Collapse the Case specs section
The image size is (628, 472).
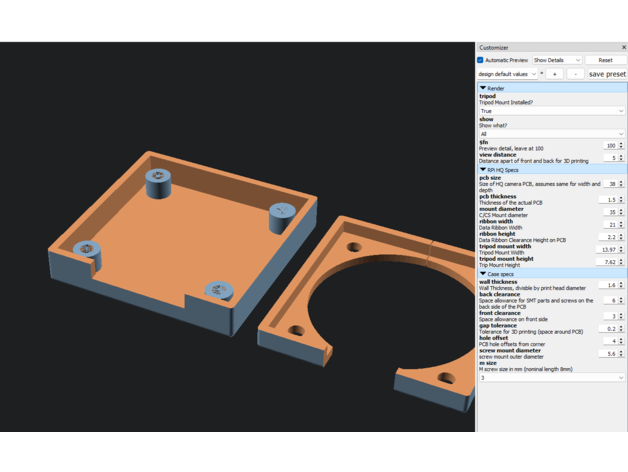[484, 273]
